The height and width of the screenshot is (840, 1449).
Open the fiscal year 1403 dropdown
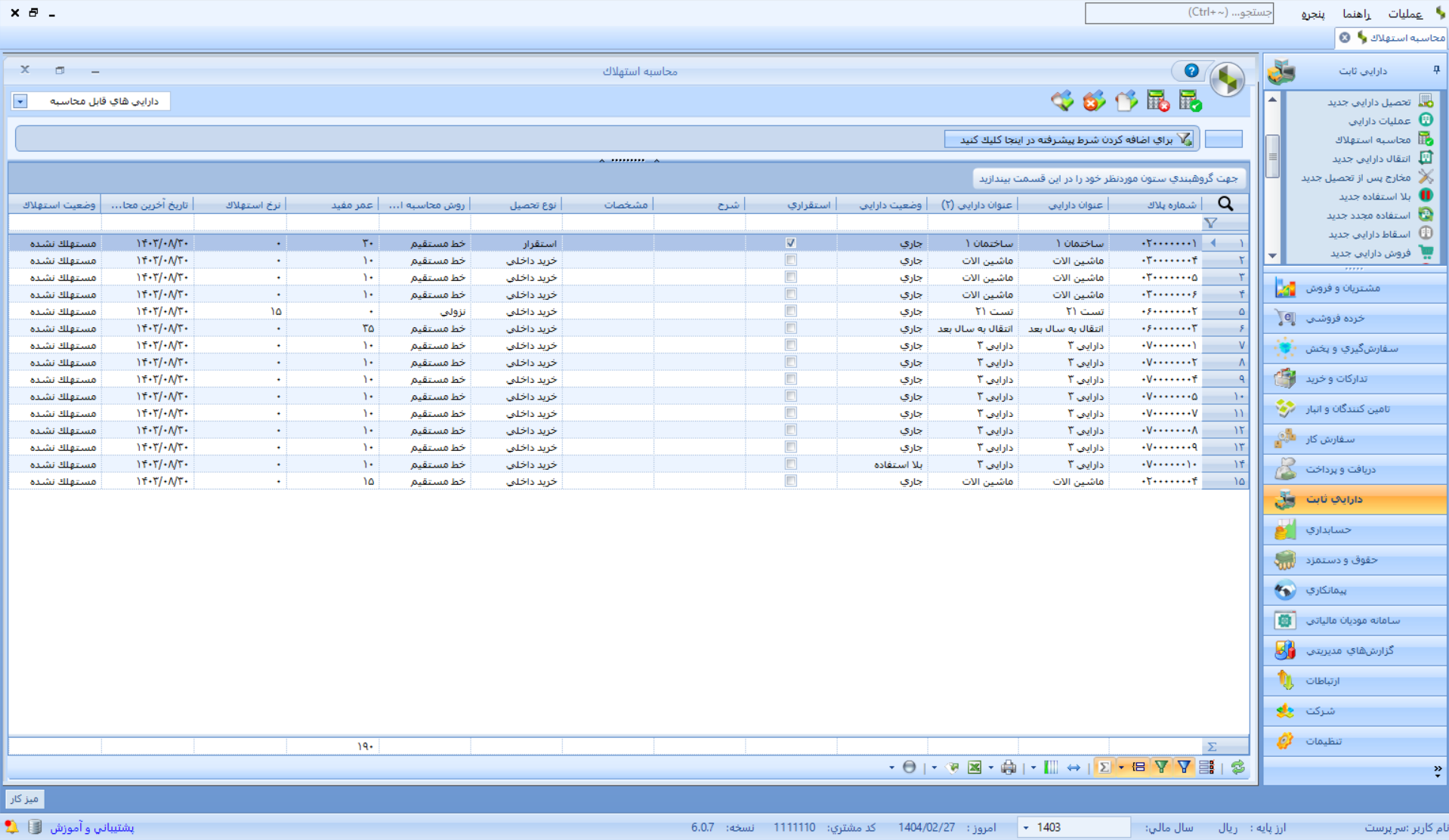(1026, 828)
